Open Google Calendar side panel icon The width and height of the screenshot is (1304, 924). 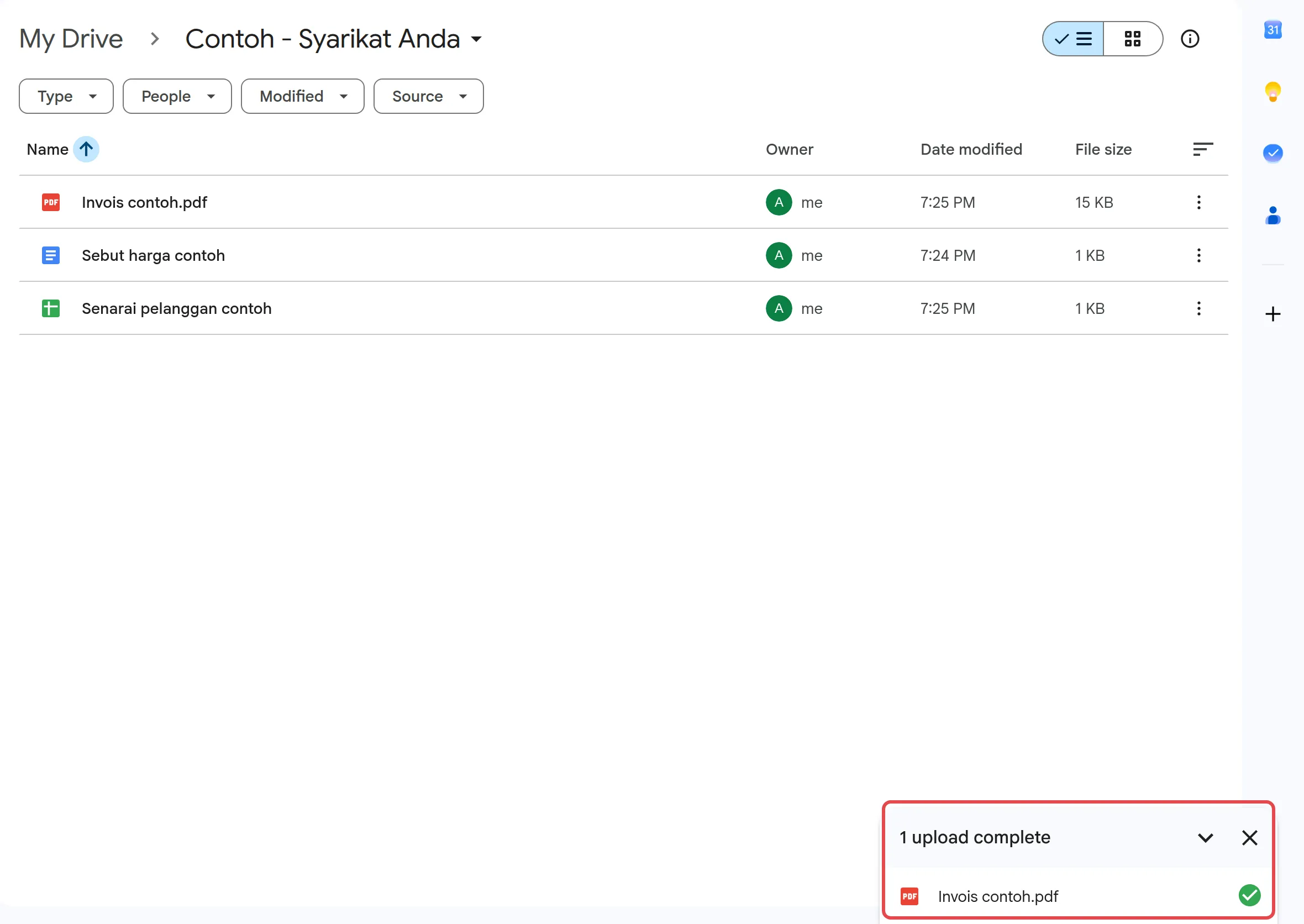(1273, 30)
